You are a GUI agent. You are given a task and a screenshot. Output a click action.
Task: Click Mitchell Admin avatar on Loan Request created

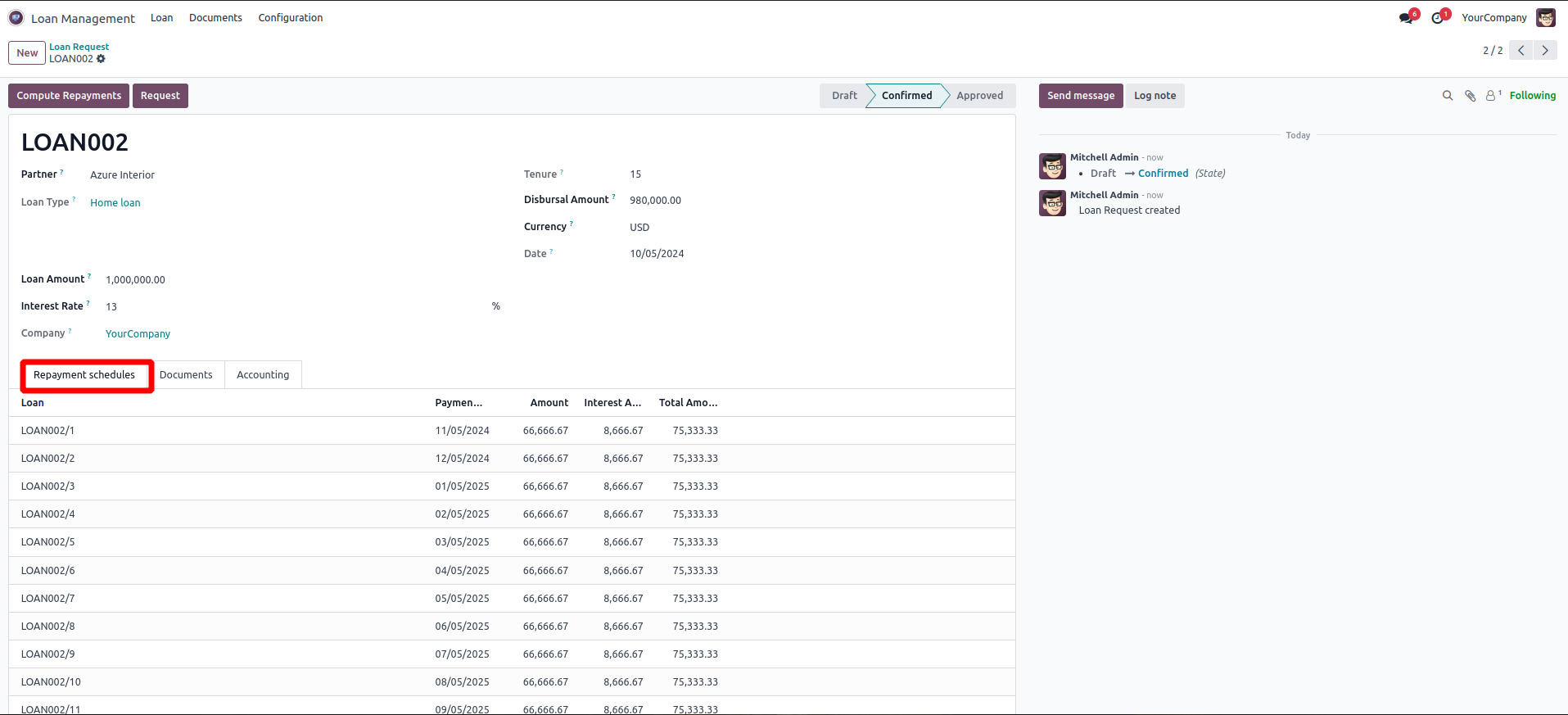point(1052,203)
